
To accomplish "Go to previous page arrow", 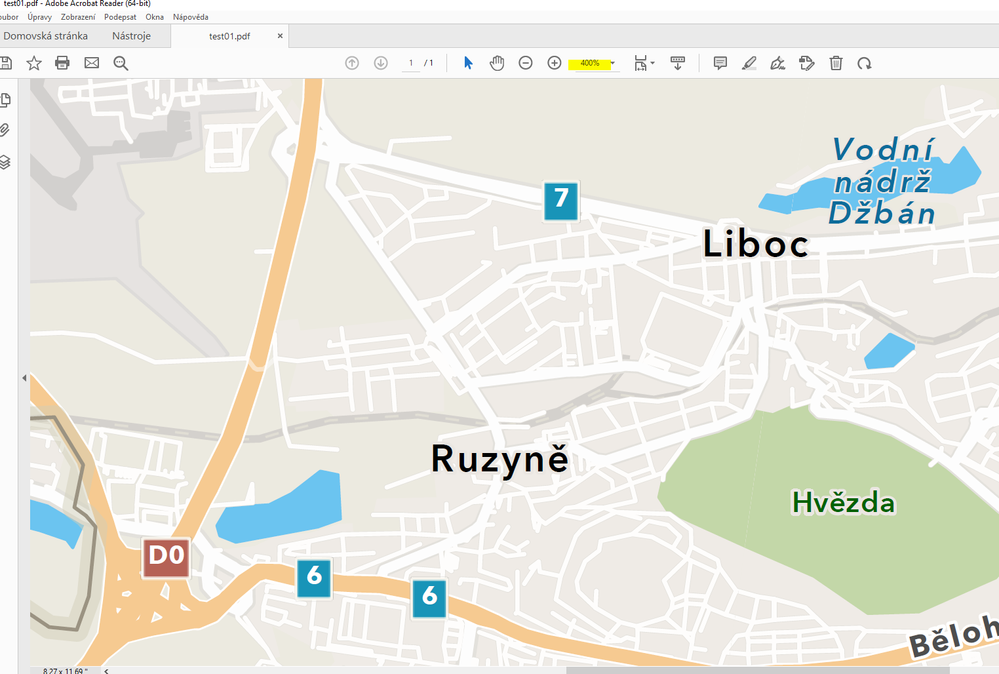I will pos(352,63).
